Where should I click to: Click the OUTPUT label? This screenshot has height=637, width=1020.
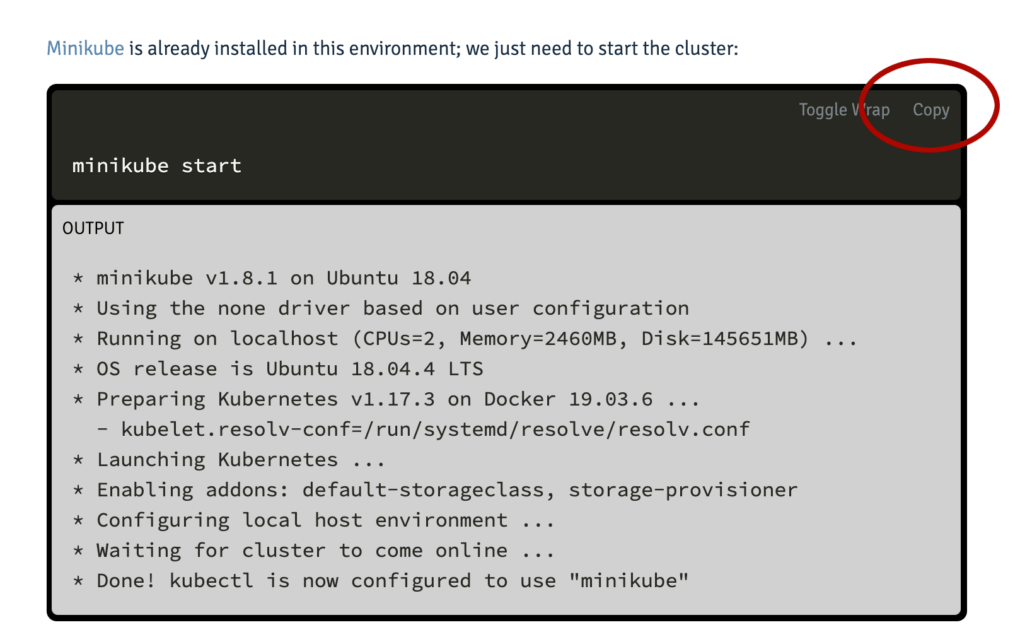(x=93, y=228)
